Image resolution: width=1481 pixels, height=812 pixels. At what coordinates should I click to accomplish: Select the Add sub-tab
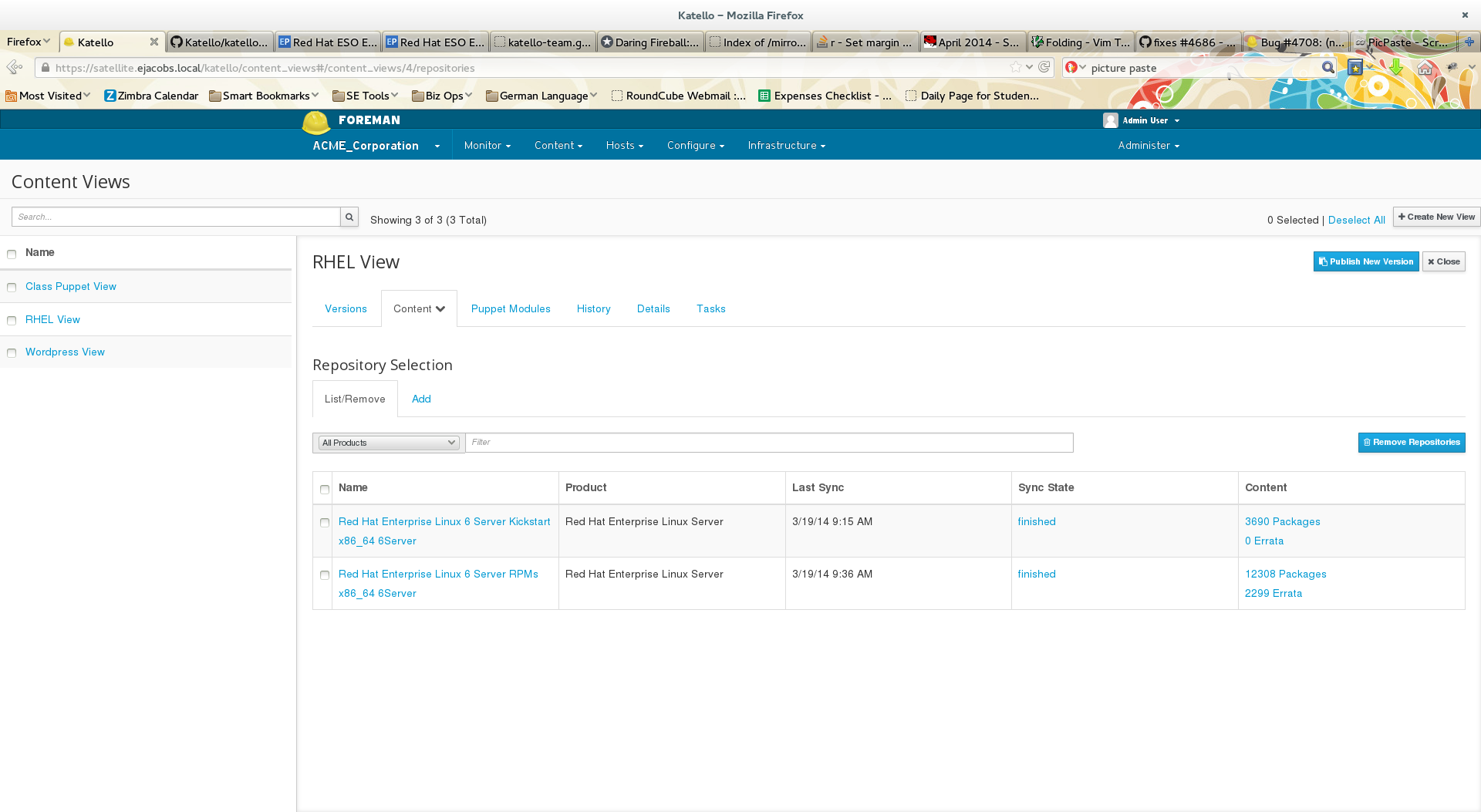[x=421, y=399]
